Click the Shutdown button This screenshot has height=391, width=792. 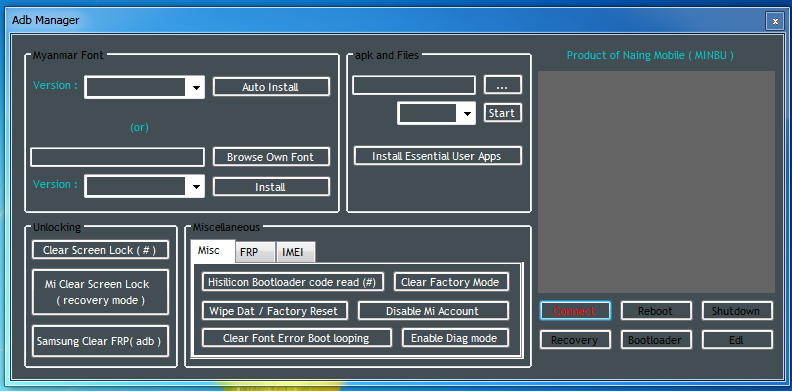[x=737, y=311]
